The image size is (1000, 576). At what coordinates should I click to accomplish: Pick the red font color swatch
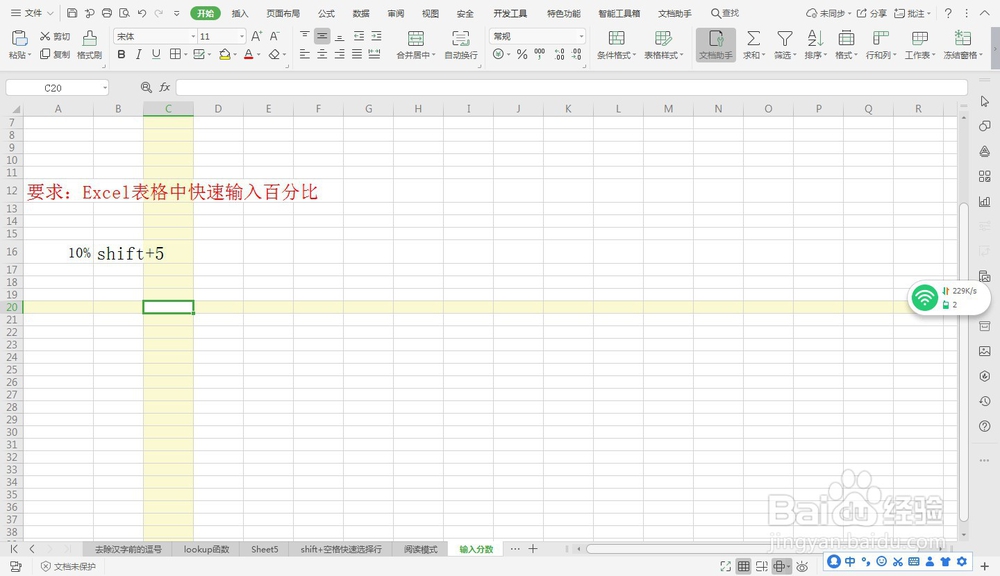[x=247, y=55]
